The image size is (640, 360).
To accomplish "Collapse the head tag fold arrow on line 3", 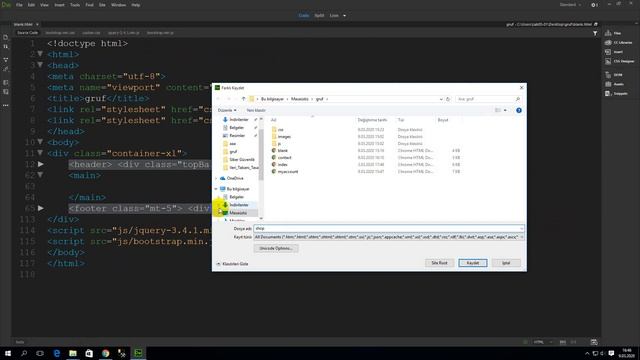I will click(40, 65).
